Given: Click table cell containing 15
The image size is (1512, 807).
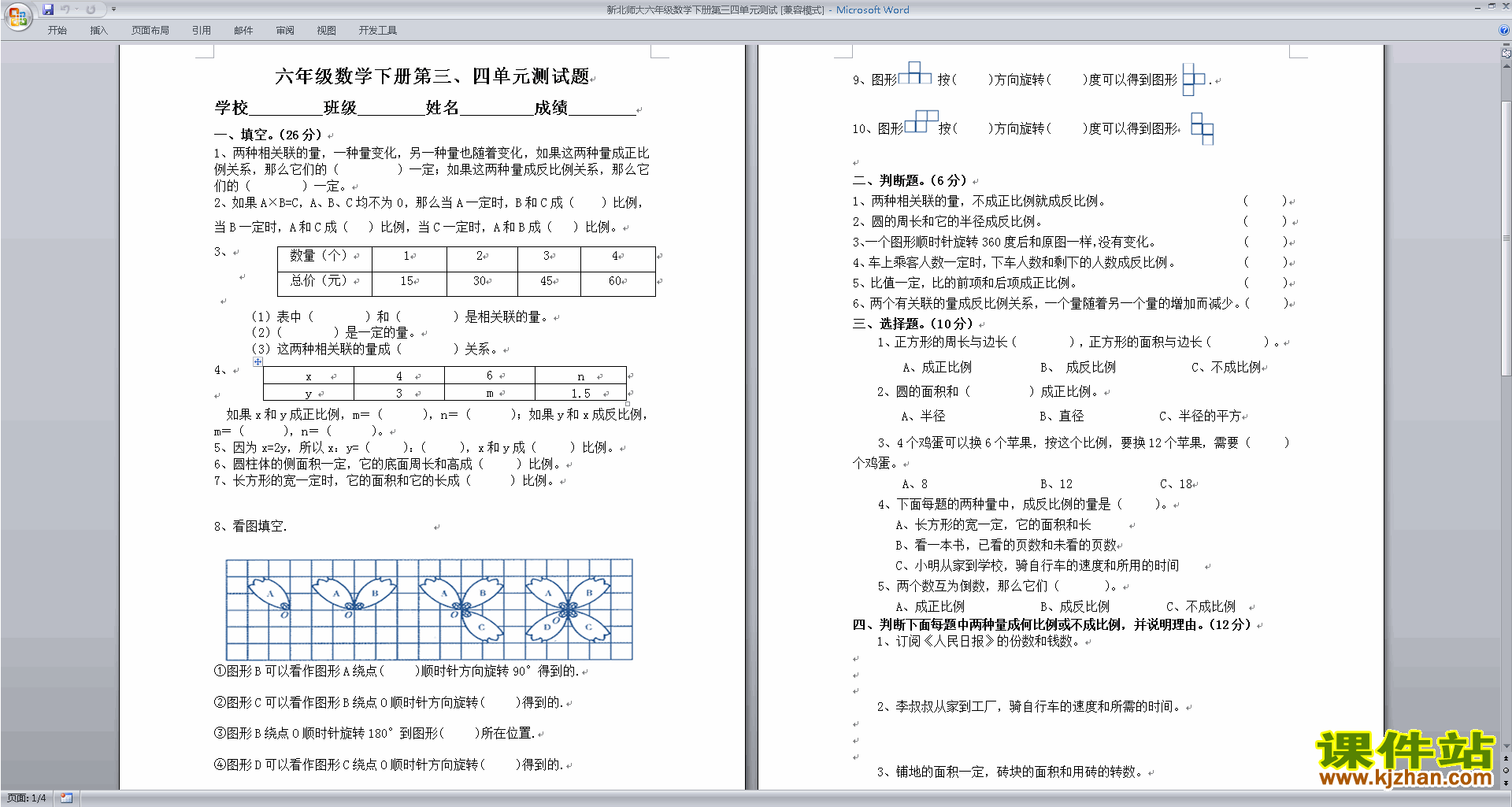Looking at the screenshot, I should pos(409,283).
